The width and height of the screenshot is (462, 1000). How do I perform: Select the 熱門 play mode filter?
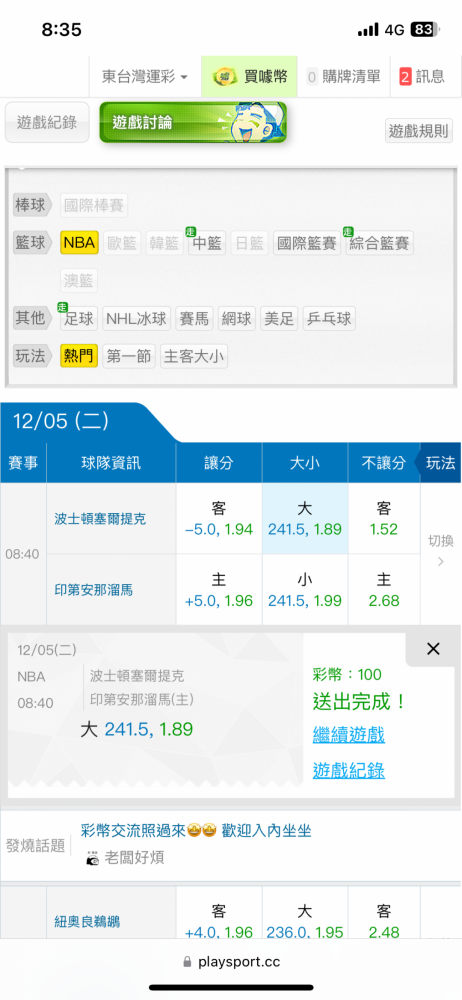(79, 356)
